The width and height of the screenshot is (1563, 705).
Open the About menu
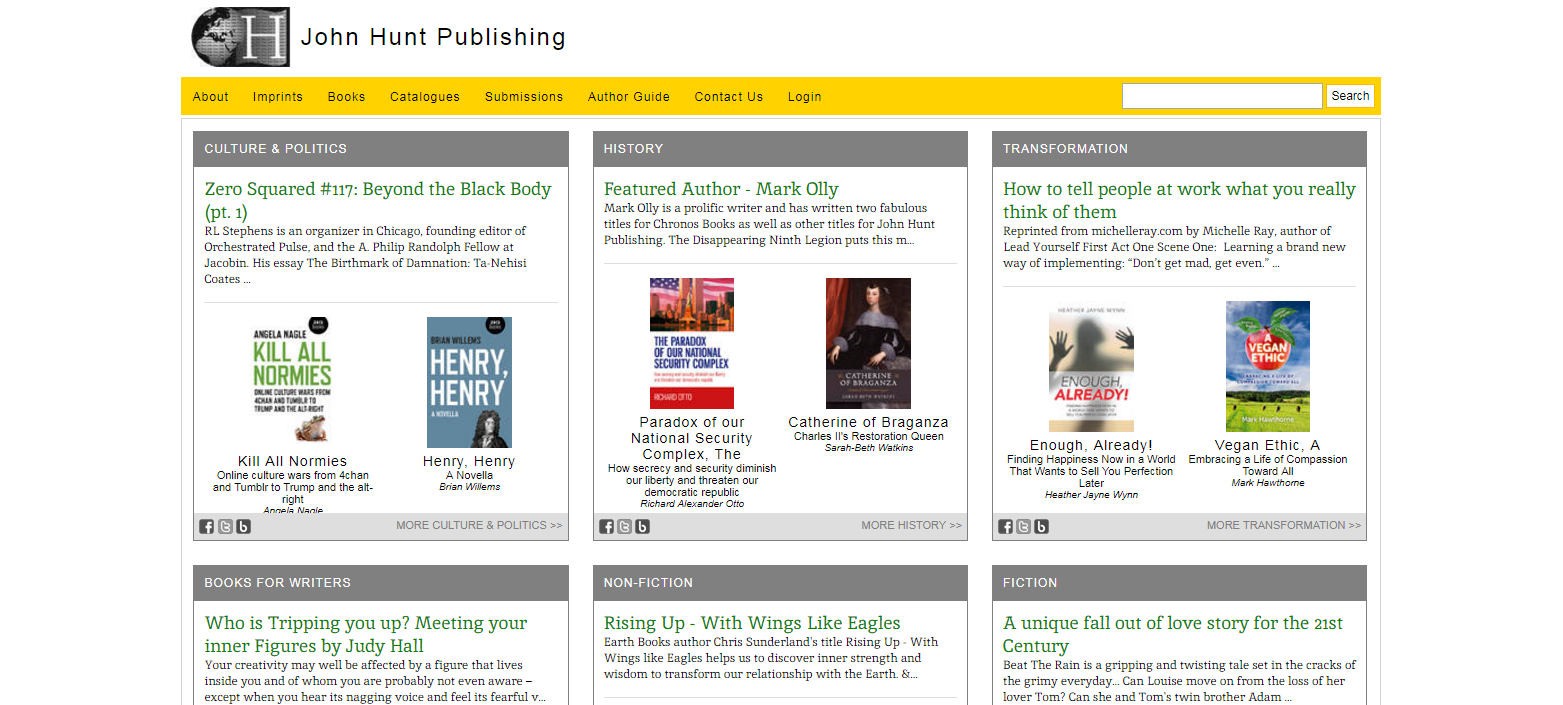coord(211,97)
